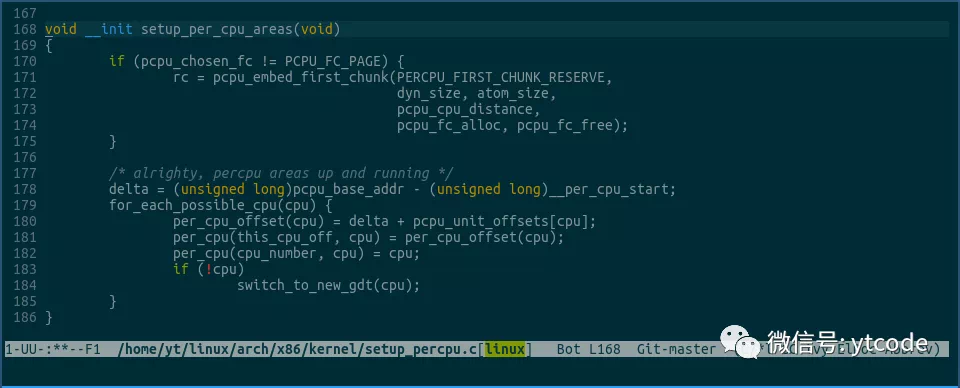Click pcpu_embed_first_chunk call on line 171

301,77
